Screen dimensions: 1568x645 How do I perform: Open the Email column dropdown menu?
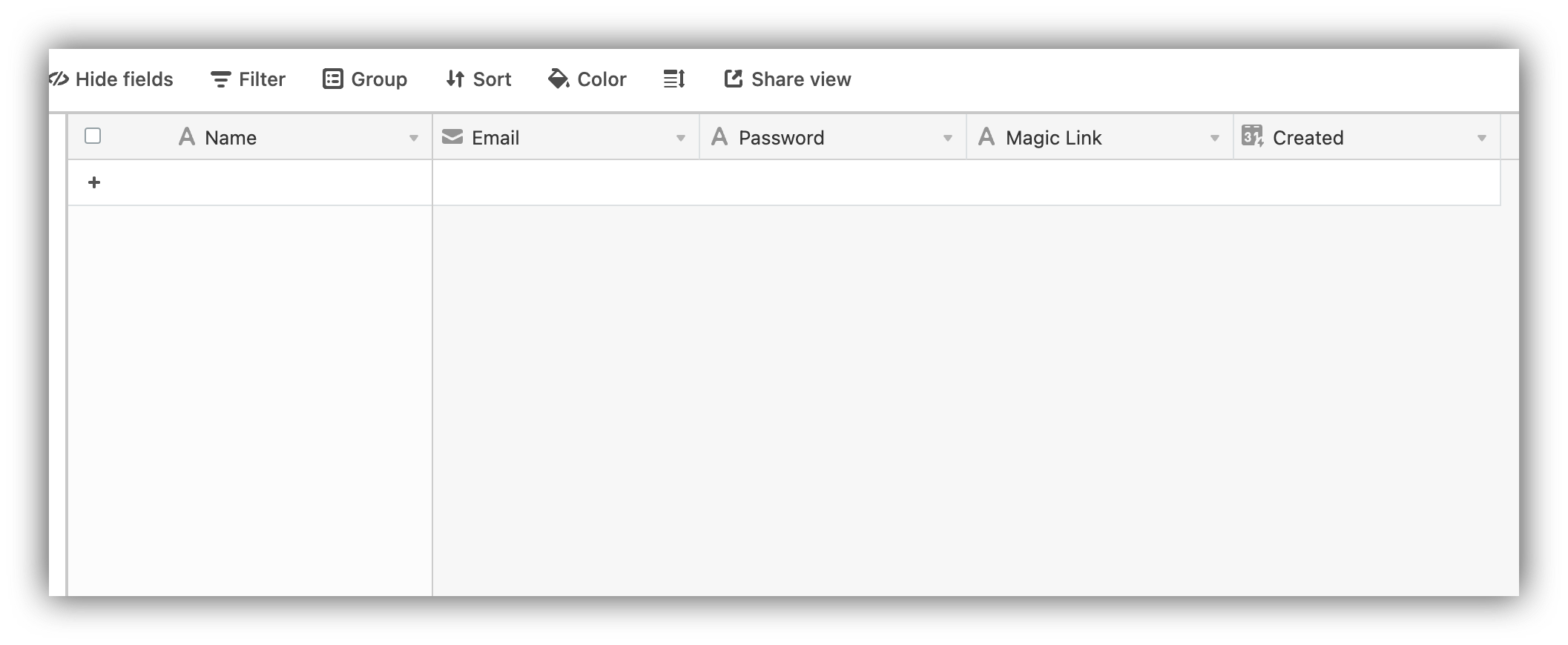tap(682, 137)
